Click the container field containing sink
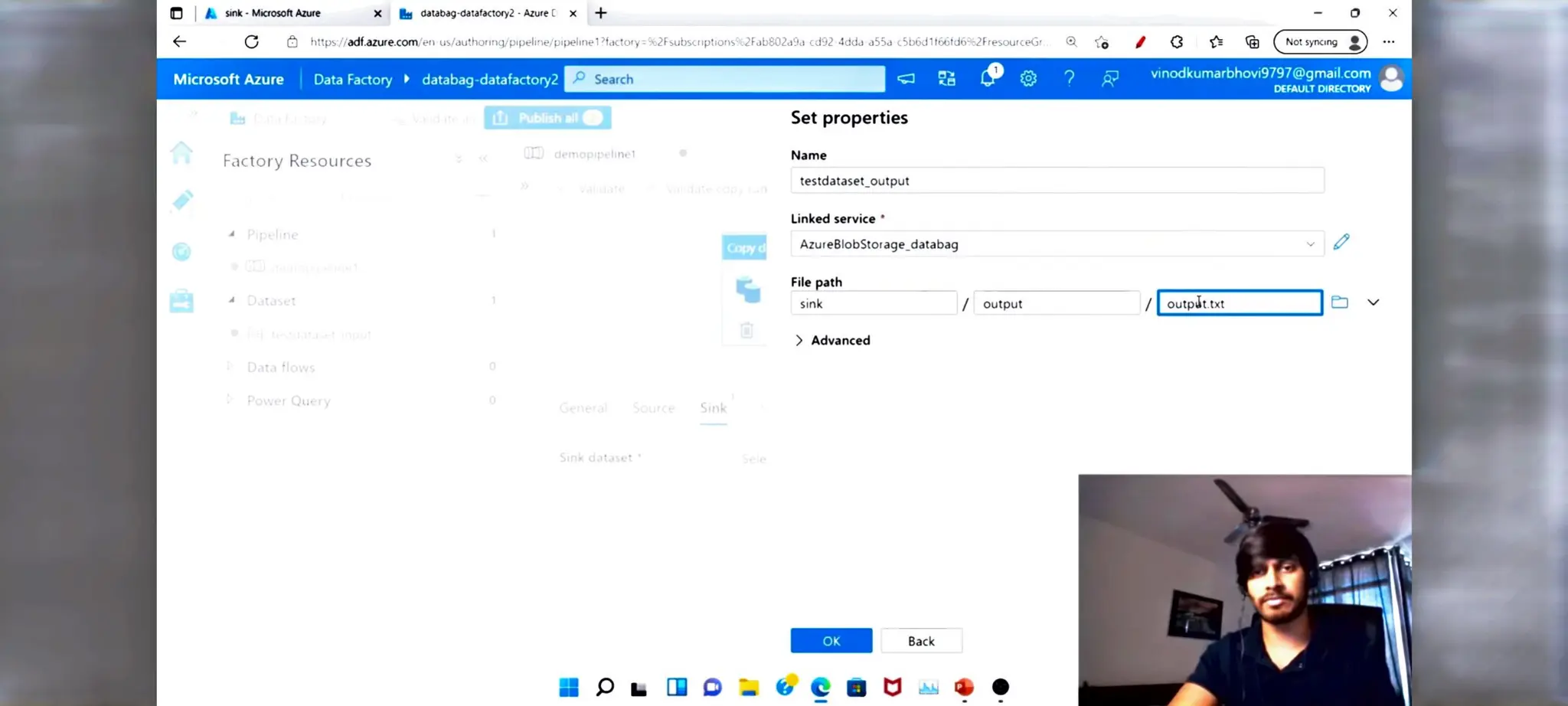This screenshot has width=1568, height=706. click(874, 303)
